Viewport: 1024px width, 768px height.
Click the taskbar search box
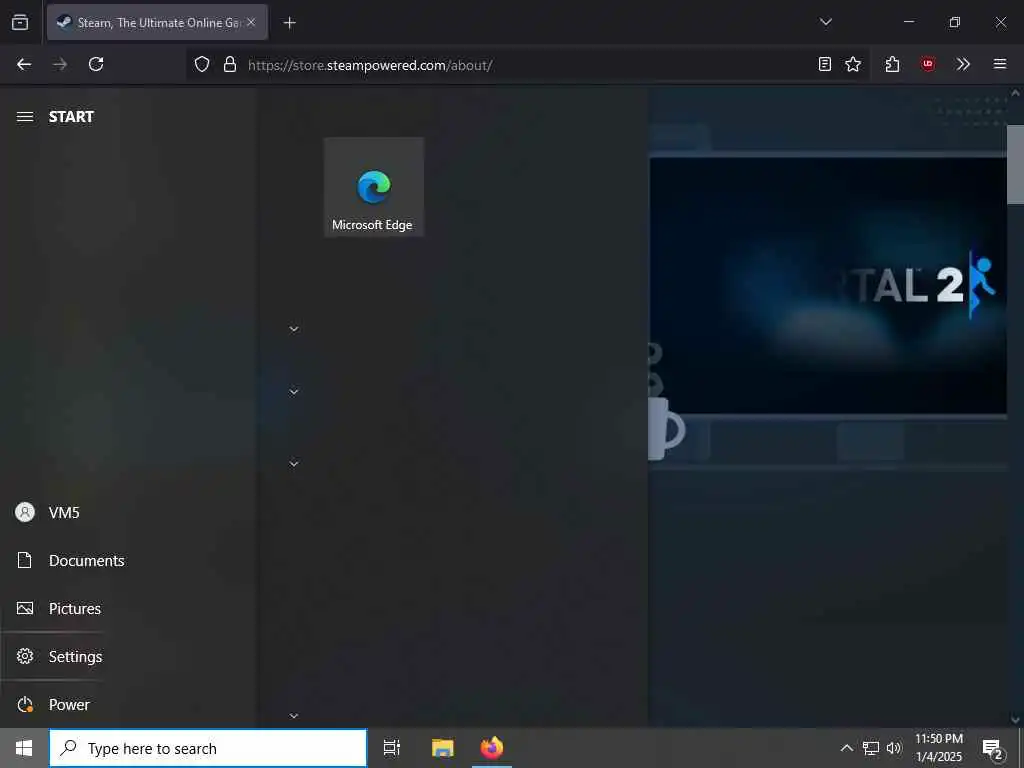click(208, 748)
